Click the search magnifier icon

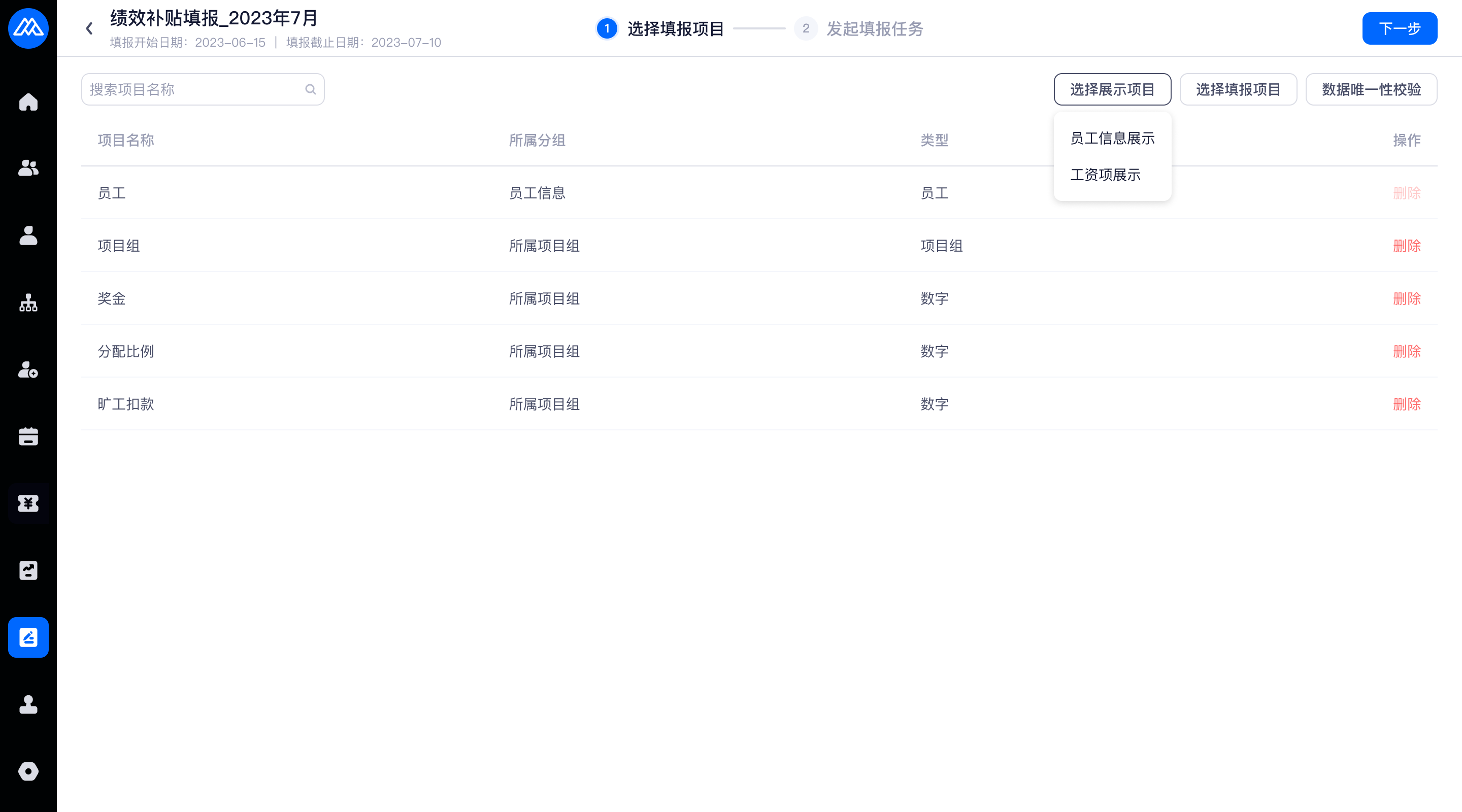[311, 89]
